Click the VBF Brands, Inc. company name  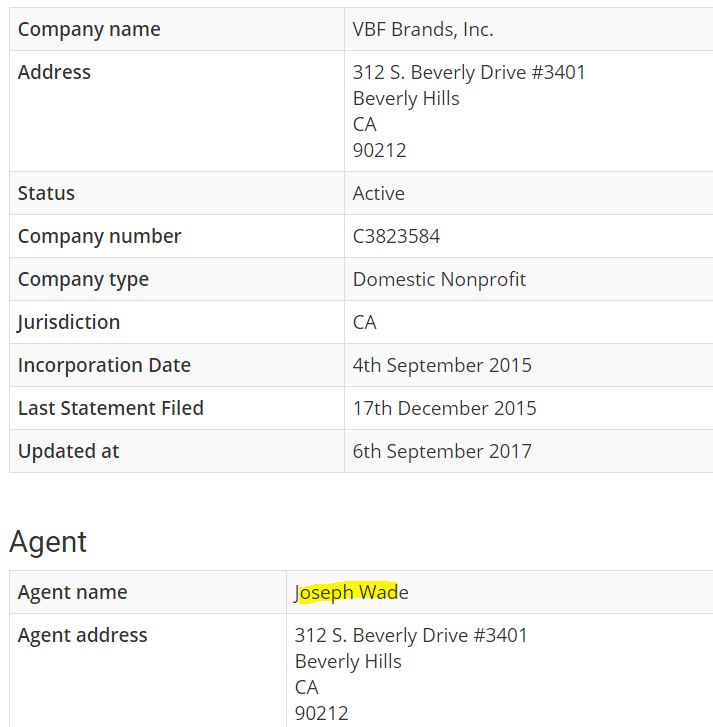(423, 29)
